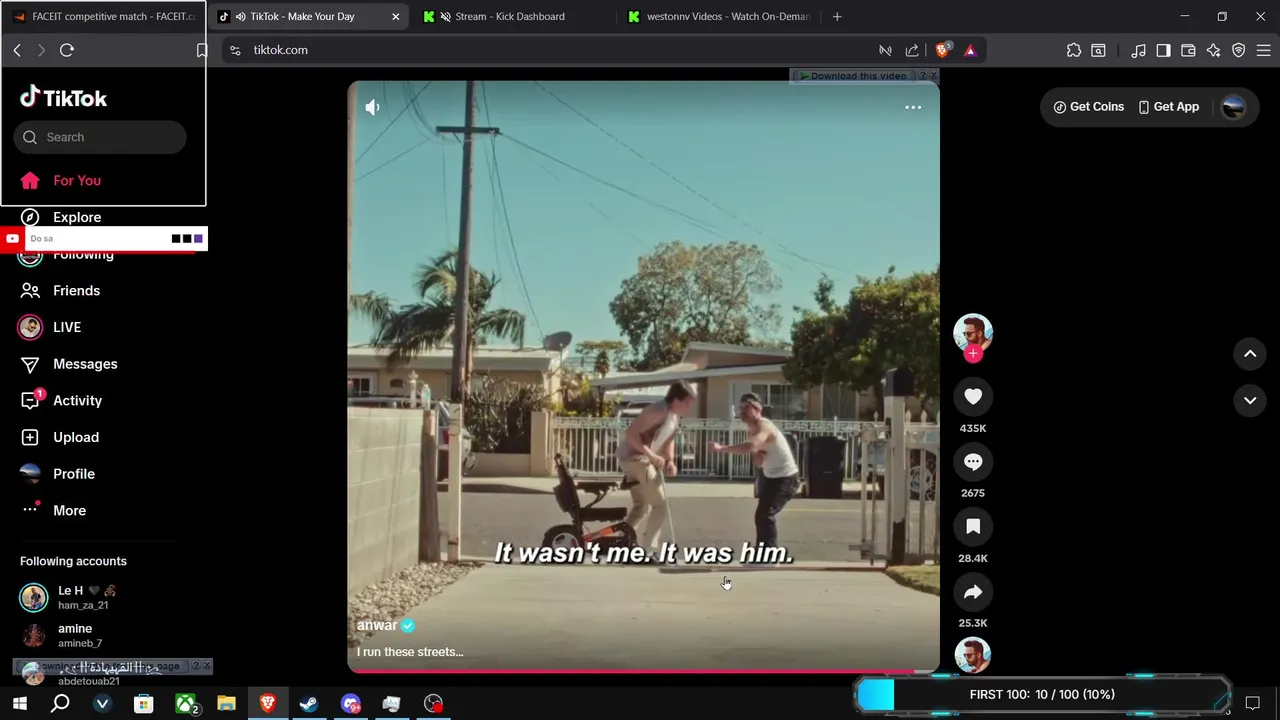This screenshot has width=1280, height=720.
Task: Open the browser extensions puzzle icon
Action: tap(1074, 50)
